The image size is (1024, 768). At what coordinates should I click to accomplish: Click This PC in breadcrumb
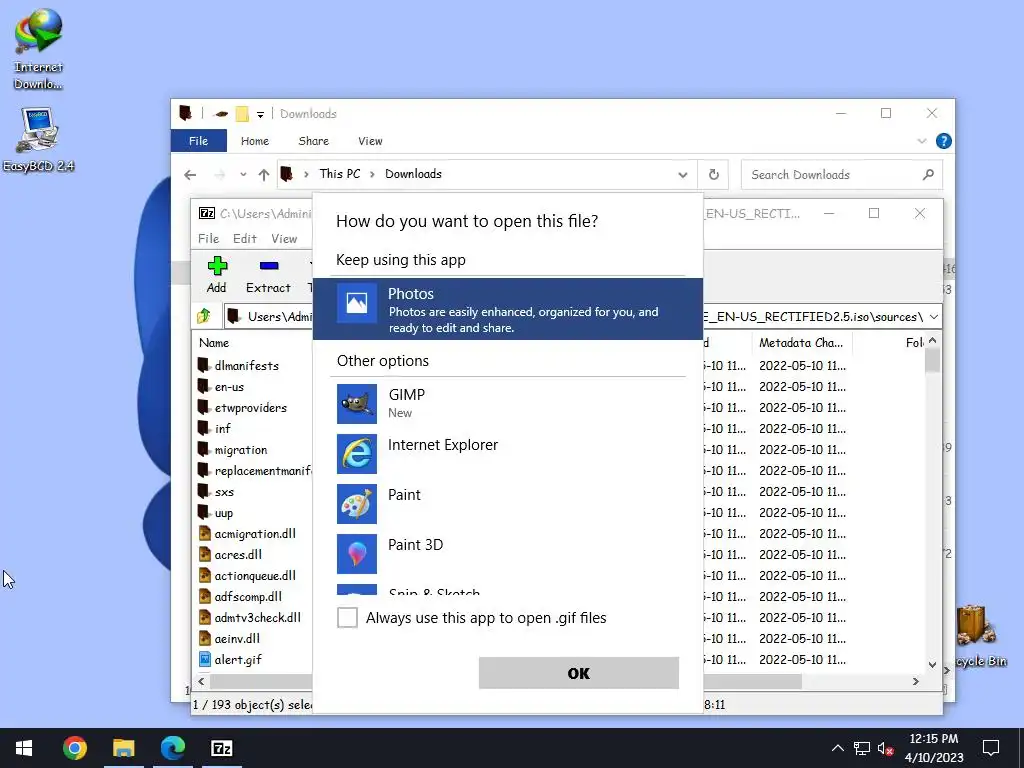click(340, 174)
